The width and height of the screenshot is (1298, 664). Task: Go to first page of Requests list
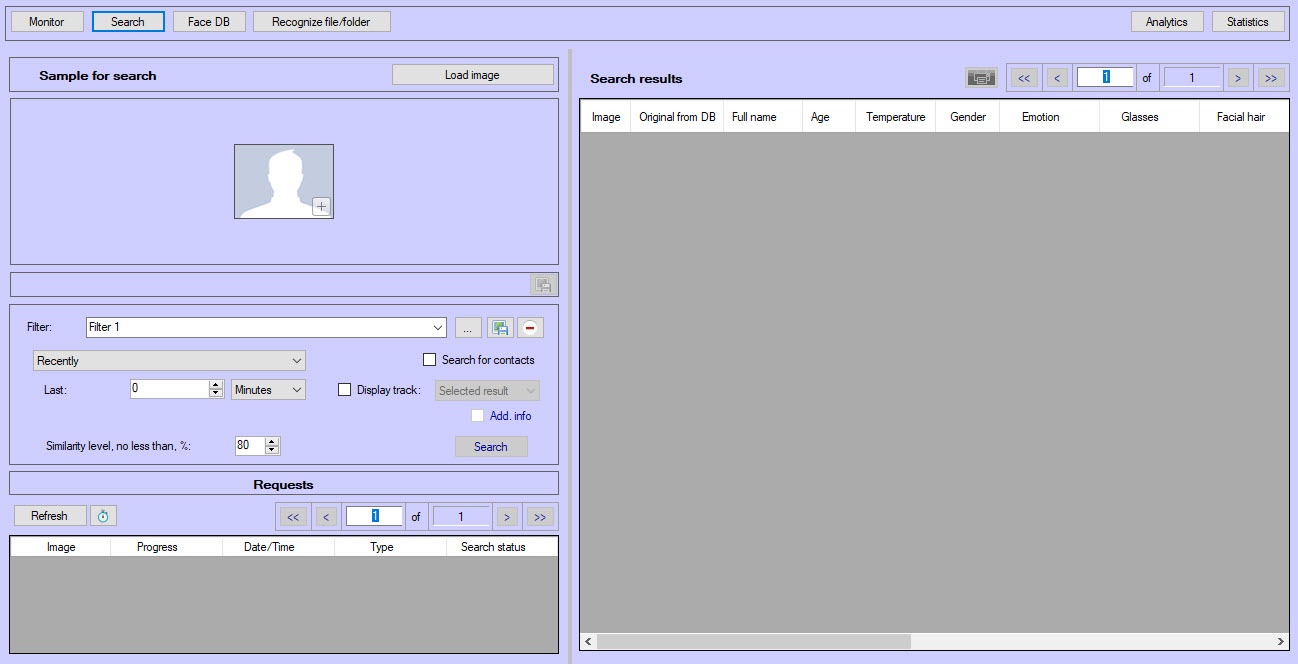[x=292, y=517]
